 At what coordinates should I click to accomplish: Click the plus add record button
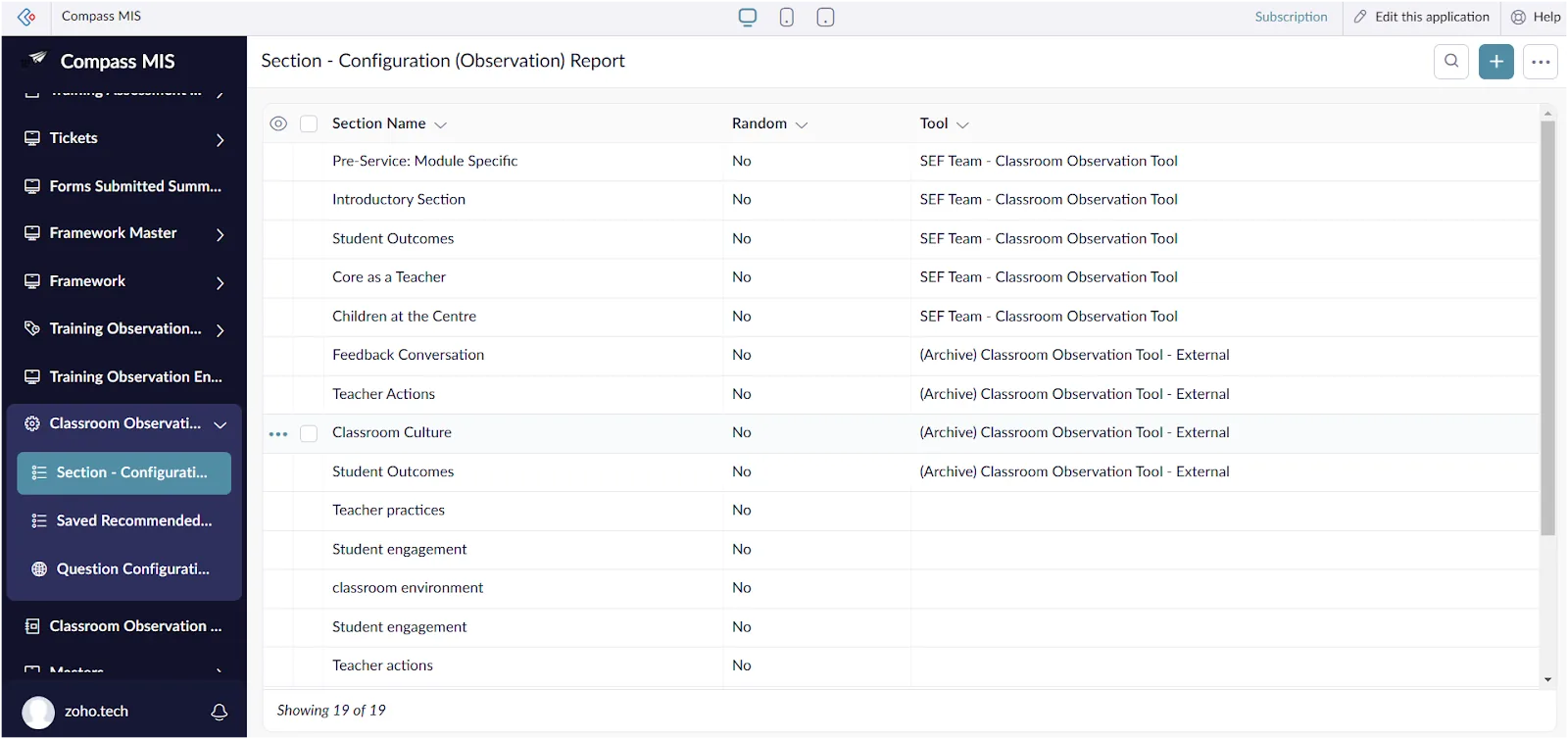tap(1495, 61)
